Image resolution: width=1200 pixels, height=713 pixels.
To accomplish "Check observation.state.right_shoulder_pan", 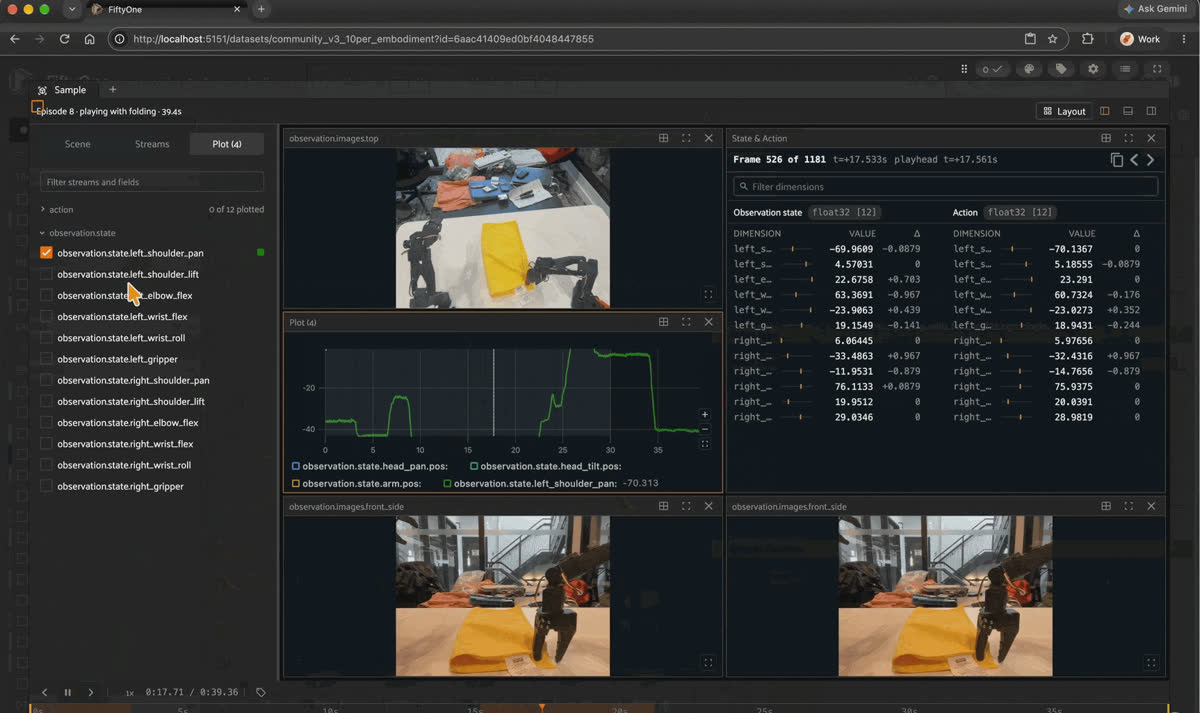I will click(x=46, y=380).
